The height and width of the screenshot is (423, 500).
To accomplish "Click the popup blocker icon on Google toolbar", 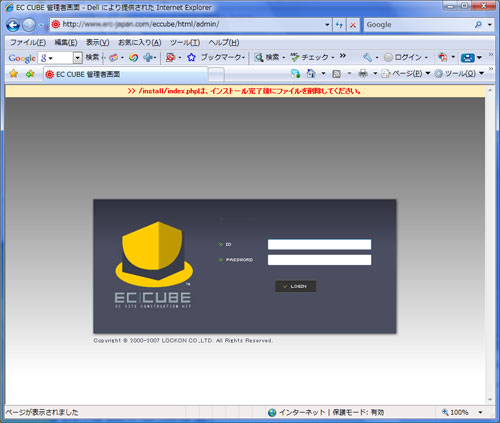I will [x=170, y=57].
